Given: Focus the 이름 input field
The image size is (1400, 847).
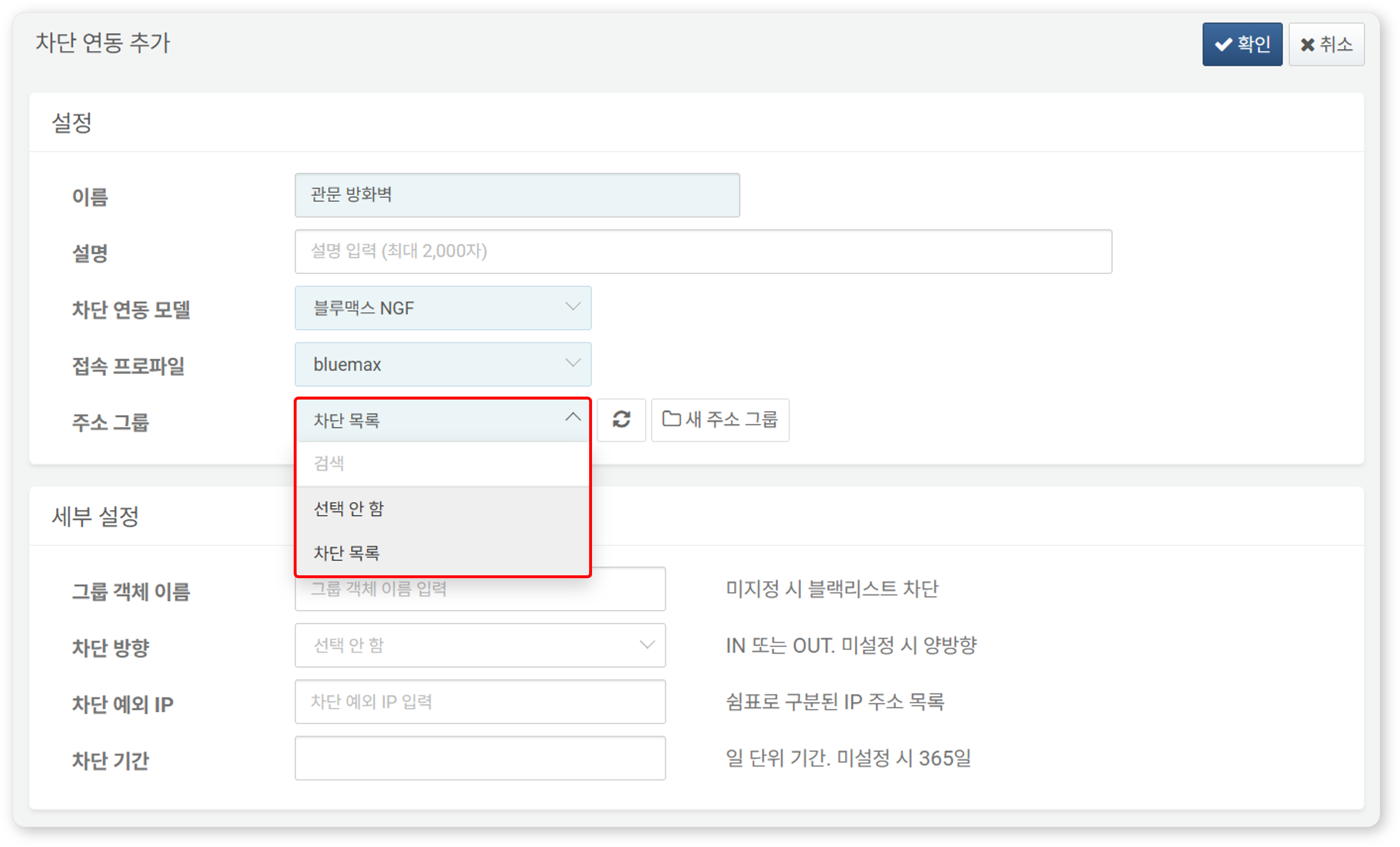Looking at the screenshot, I should (517, 195).
